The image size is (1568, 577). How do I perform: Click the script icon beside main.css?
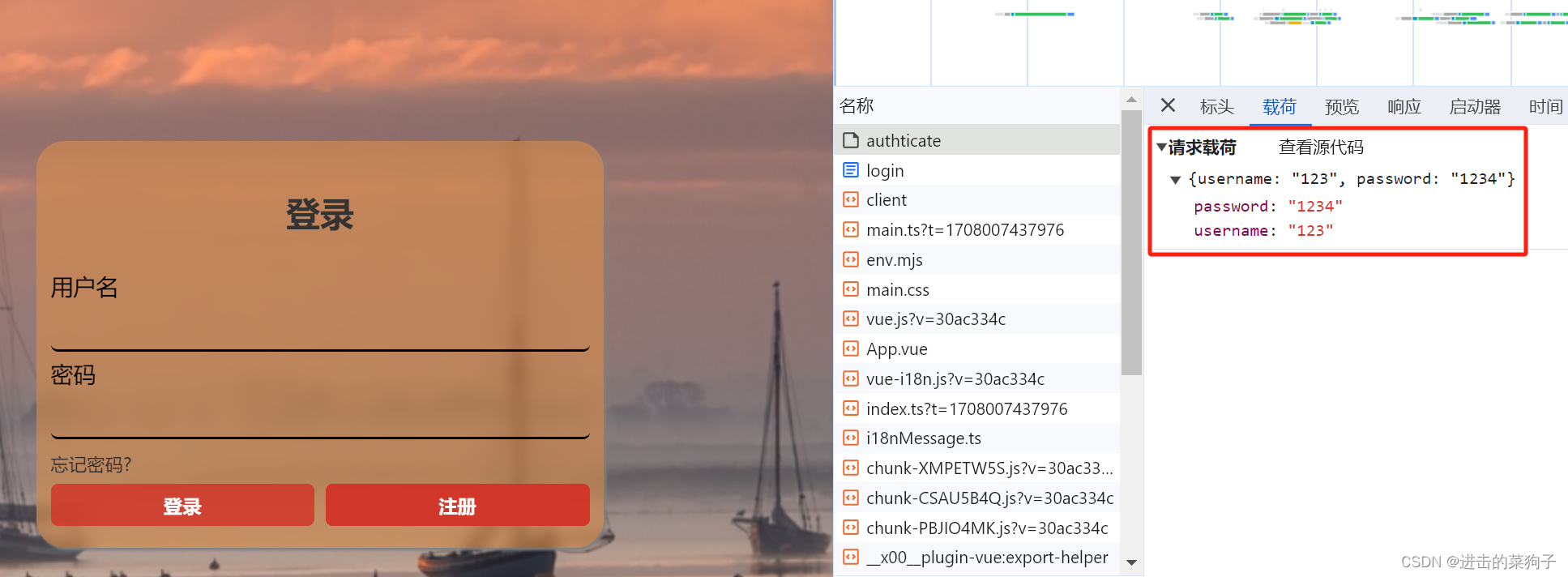[x=850, y=289]
